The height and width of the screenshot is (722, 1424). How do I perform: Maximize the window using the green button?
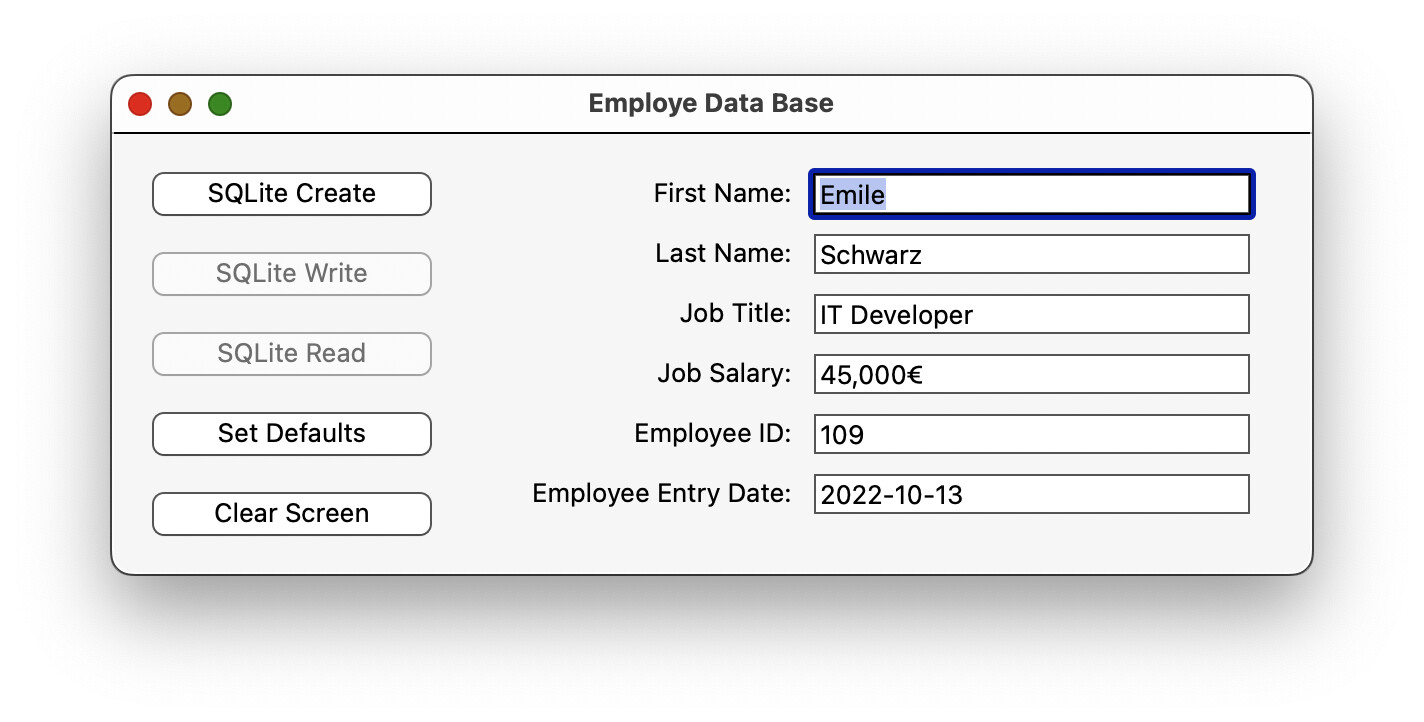pyautogui.click(x=220, y=104)
